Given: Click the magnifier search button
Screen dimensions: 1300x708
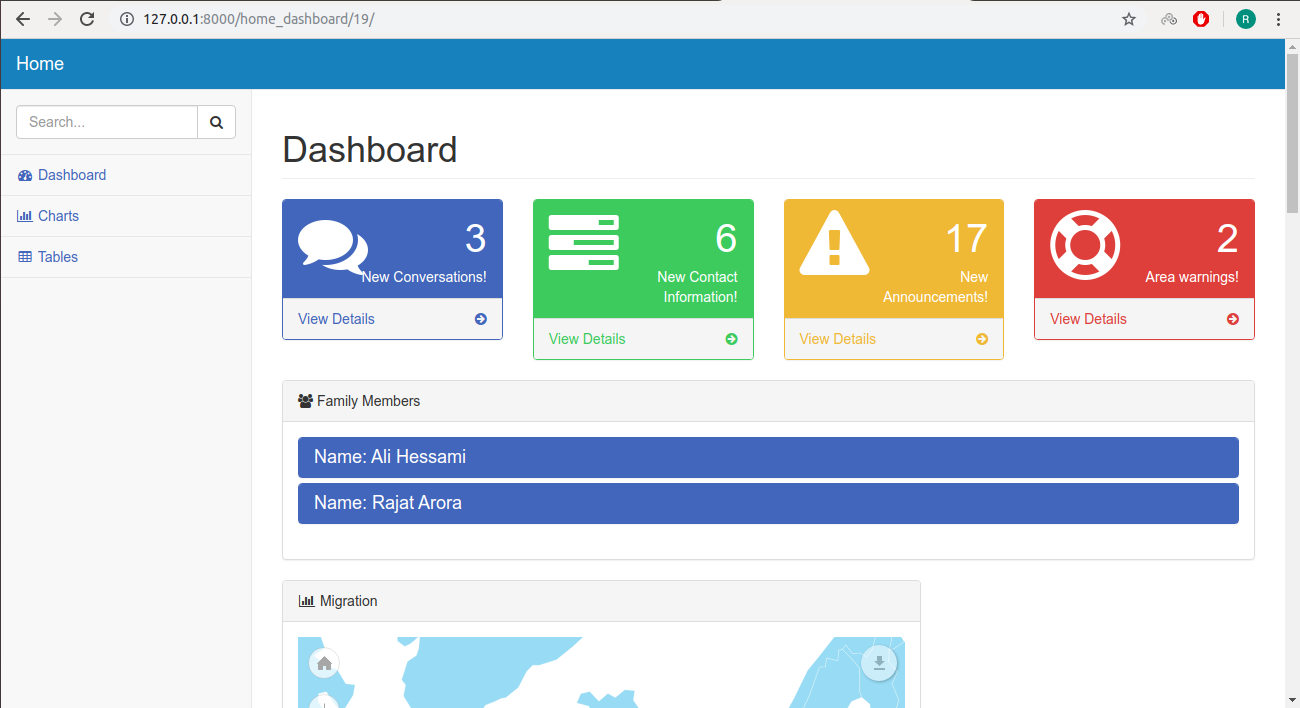Looking at the screenshot, I should pyautogui.click(x=216, y=122).
